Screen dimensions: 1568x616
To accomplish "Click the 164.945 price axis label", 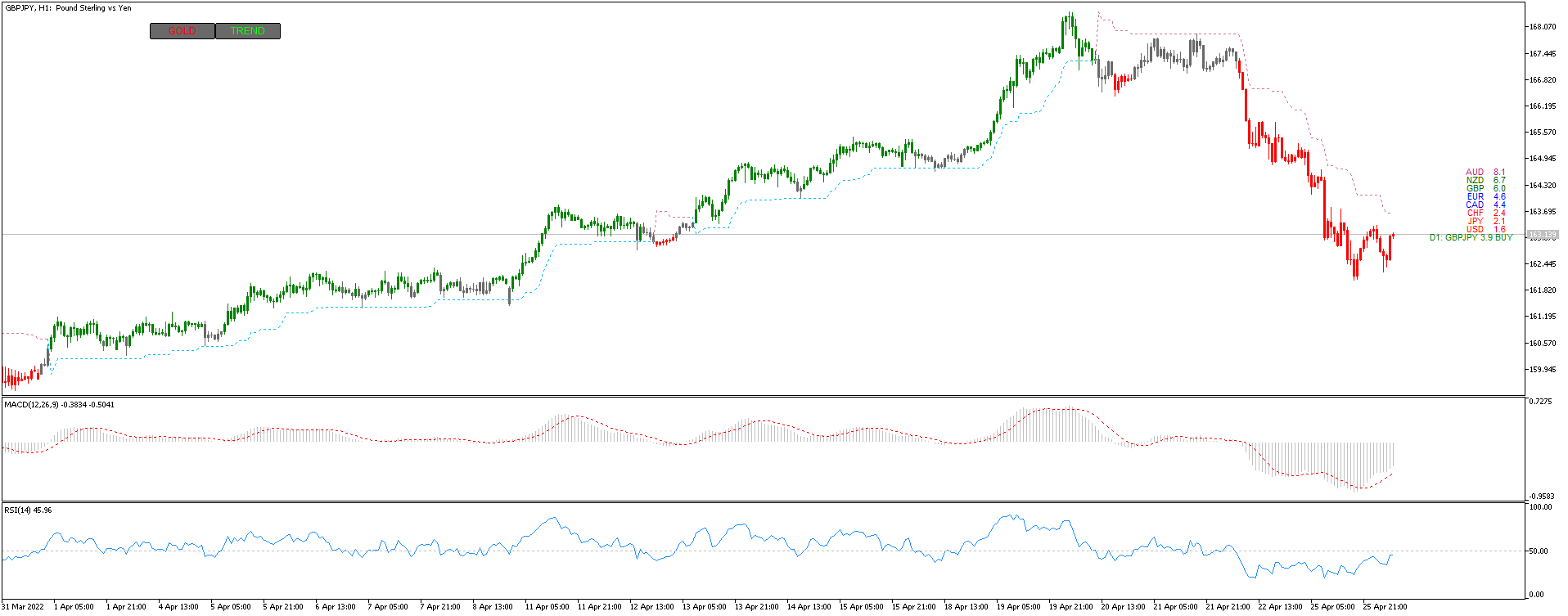I will tap(1543, 159).
